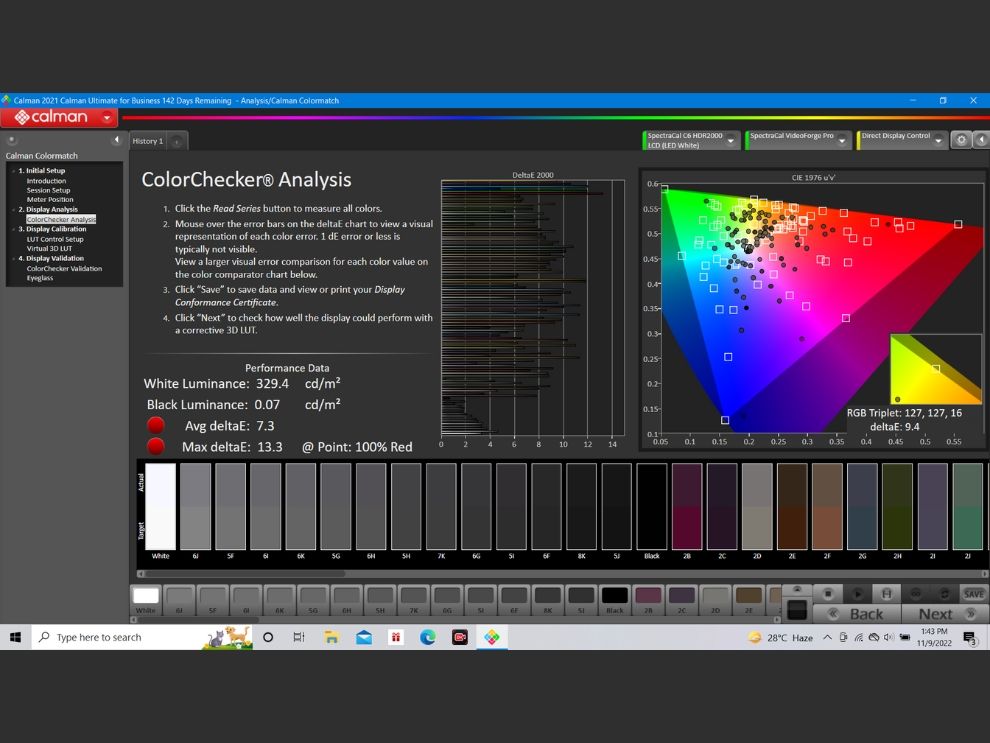The image size is (990, 743).
Task: Show hidden system tray icons
Action: click(827, 638)
